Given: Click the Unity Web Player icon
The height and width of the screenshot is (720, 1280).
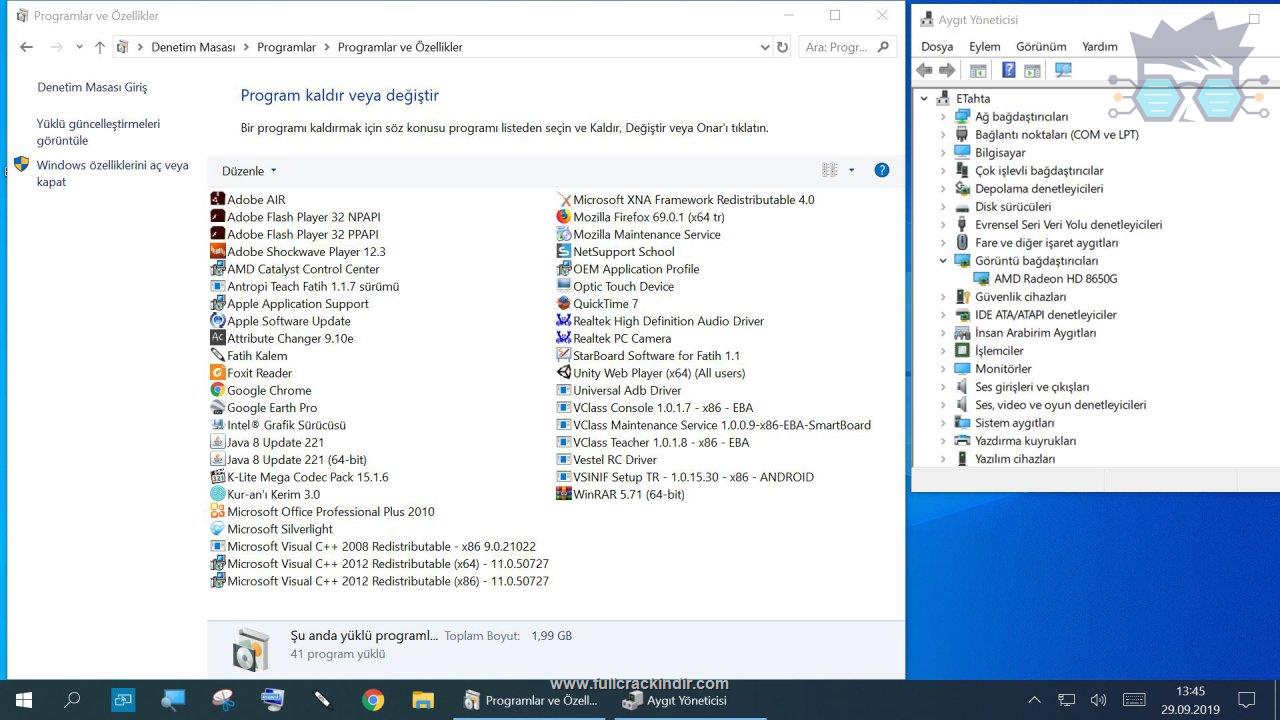Looking at the screenshot, I should (564, 373).
